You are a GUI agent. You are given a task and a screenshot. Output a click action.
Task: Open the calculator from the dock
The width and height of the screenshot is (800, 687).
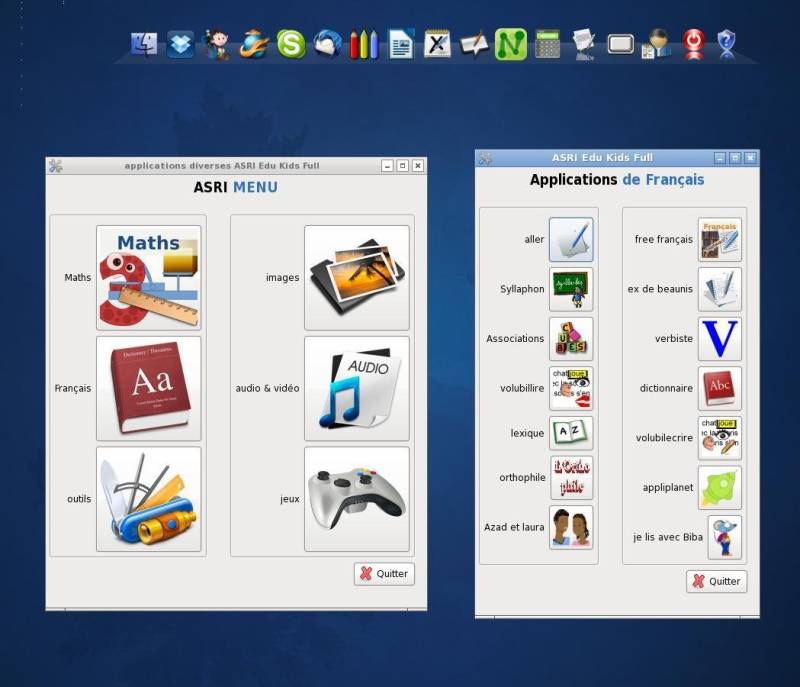[548, 44]
